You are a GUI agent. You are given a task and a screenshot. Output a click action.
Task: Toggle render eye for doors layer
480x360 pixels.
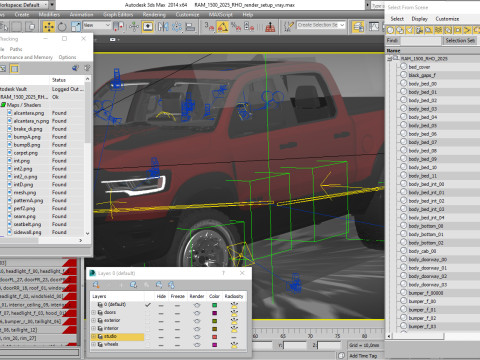click(x=197, y=313)
